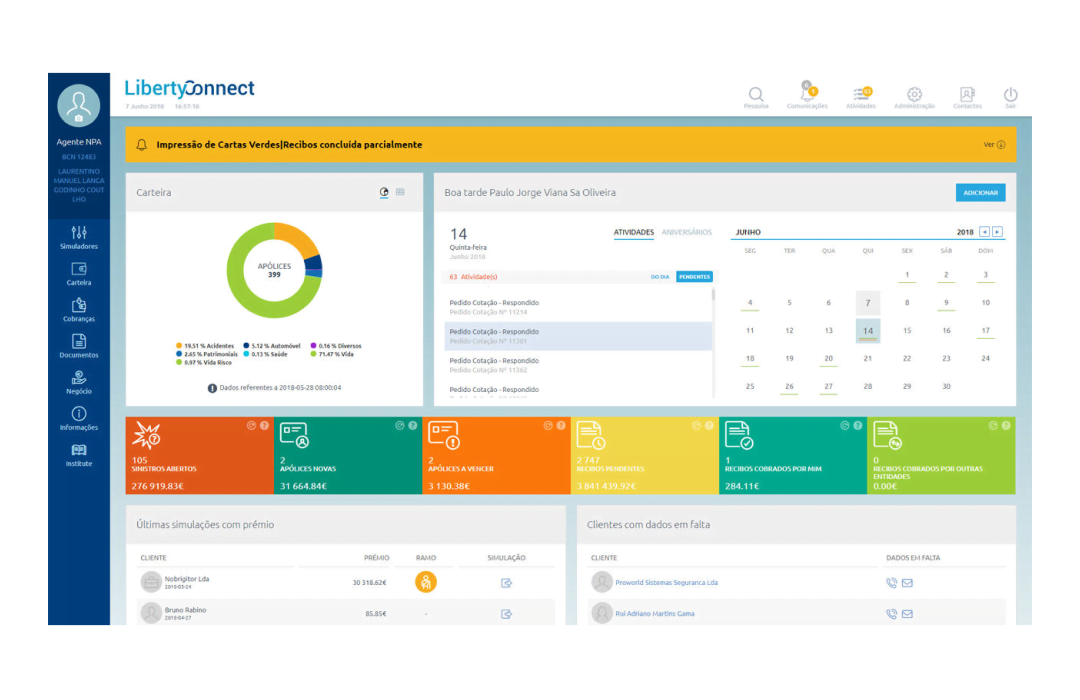This screenshot has width=1080, height=700.
Task: Click the ADICIONAR button
Action: 980,192
